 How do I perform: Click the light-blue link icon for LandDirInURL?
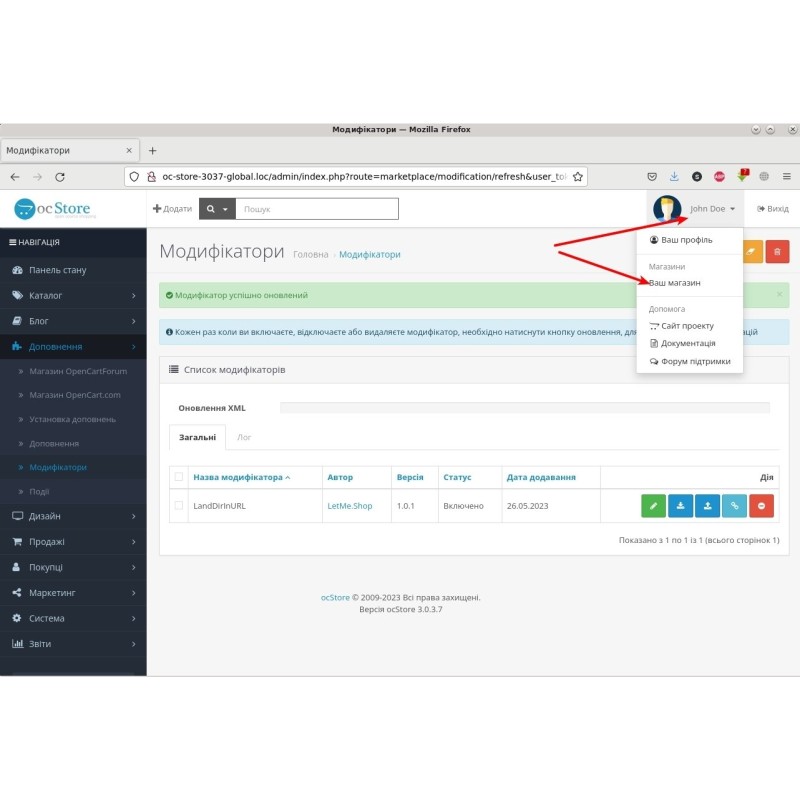tap(734, 505)
